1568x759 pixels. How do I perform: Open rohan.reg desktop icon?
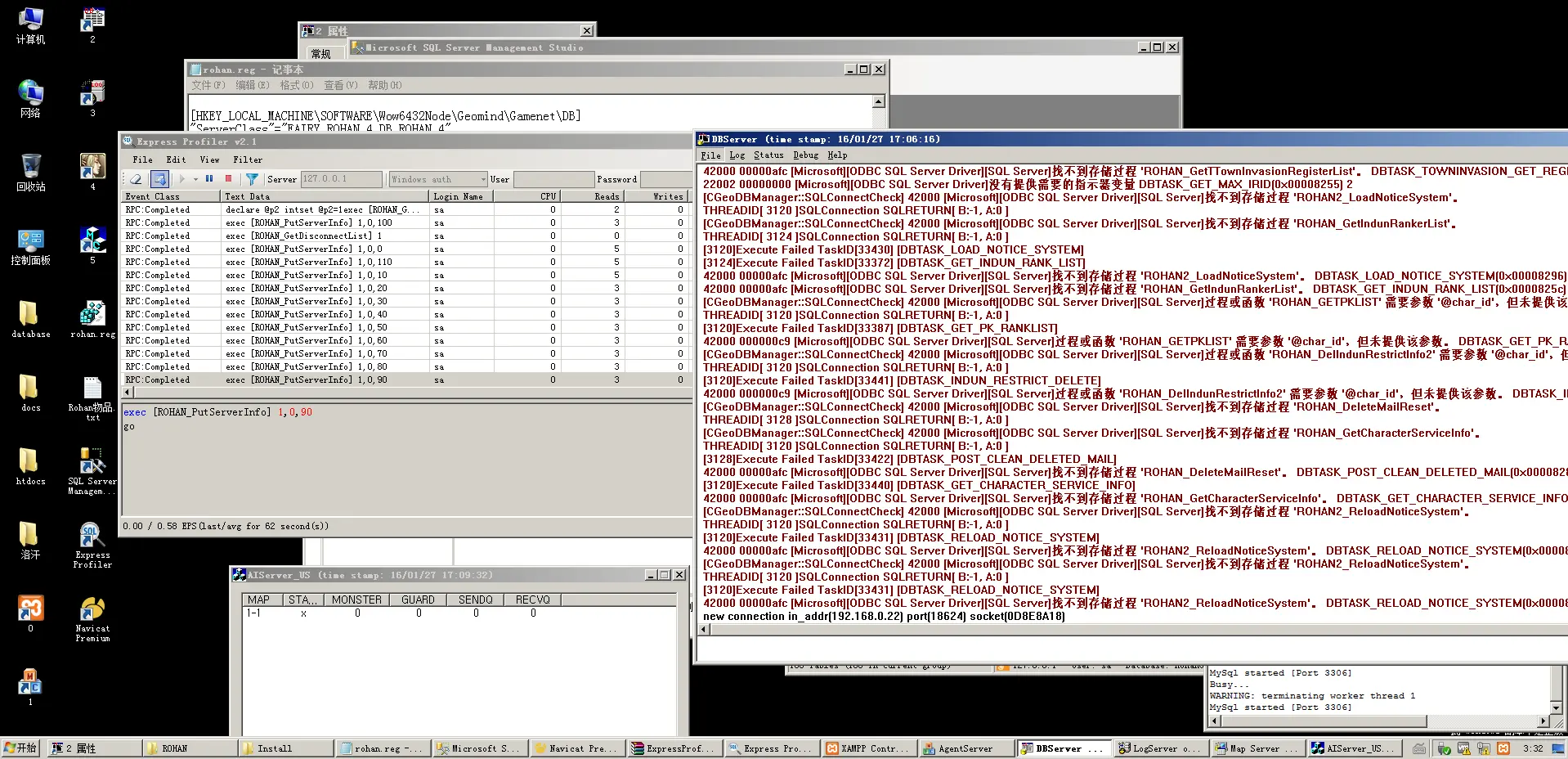(92, 320)
